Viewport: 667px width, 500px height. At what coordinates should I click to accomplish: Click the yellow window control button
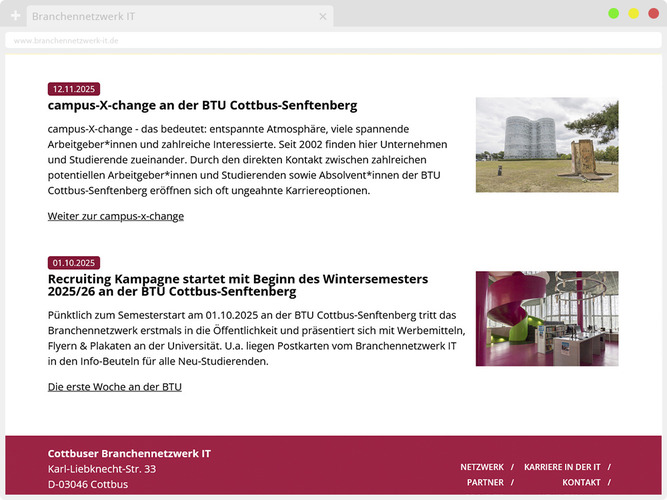[633, 13]
